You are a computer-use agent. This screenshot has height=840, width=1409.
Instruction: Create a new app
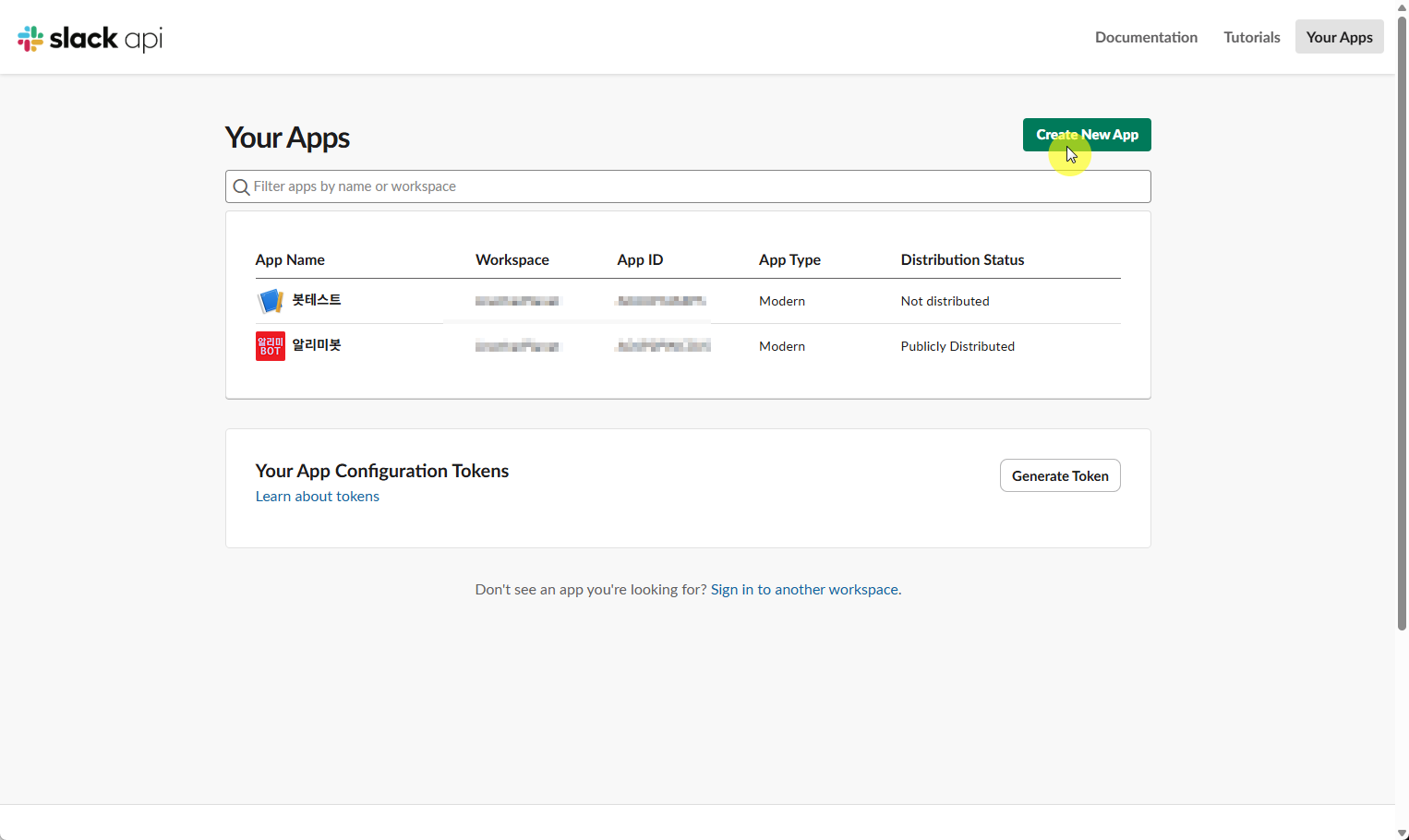(1087, 135)
